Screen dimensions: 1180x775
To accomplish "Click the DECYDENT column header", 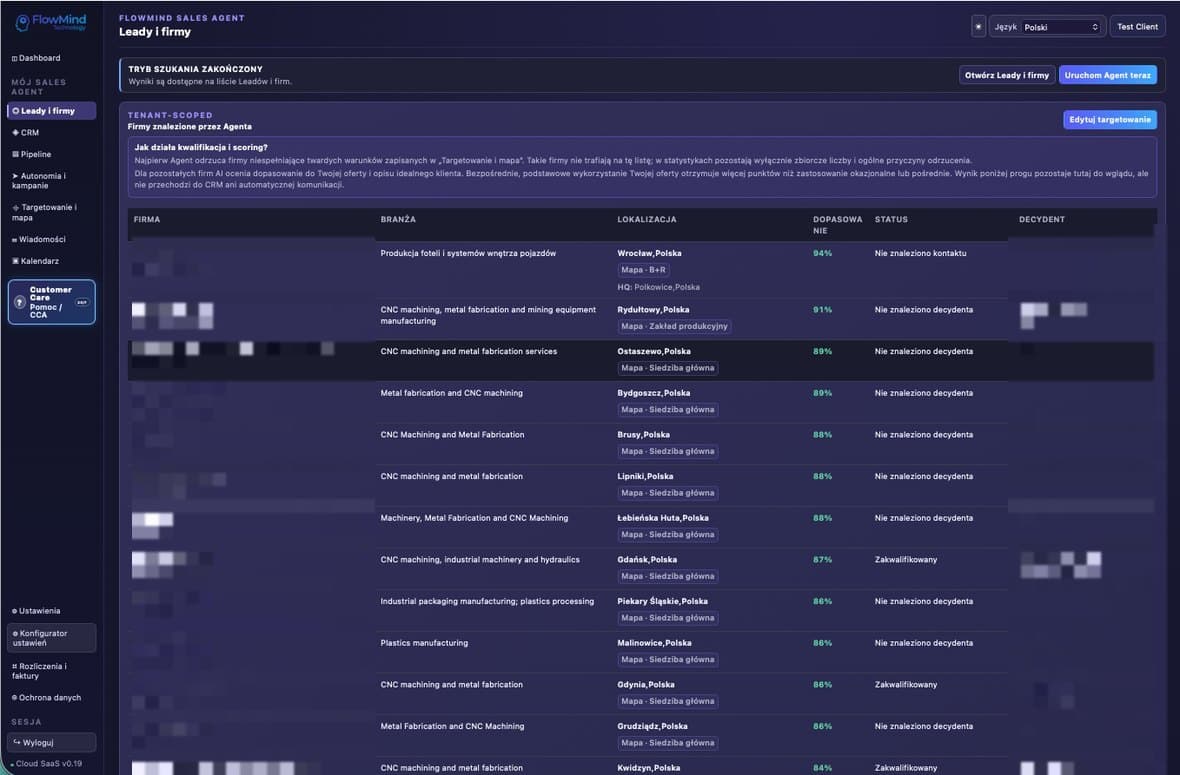I will point(1042,220).
